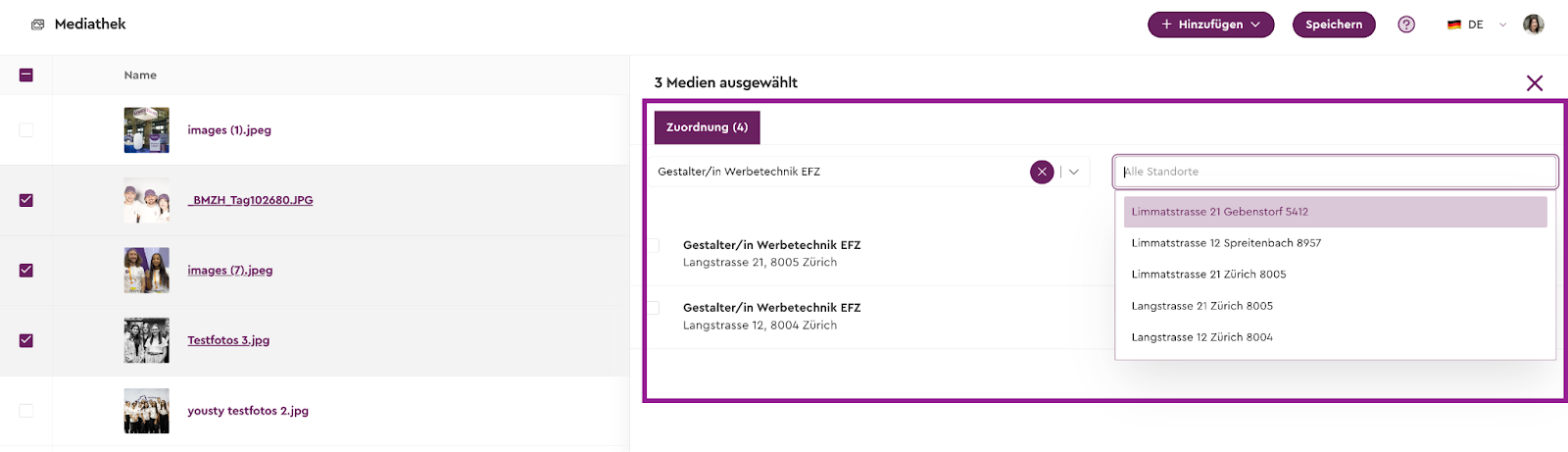Check the yousty testfotos 2.jpg checkbox

[x=26, y=411]
